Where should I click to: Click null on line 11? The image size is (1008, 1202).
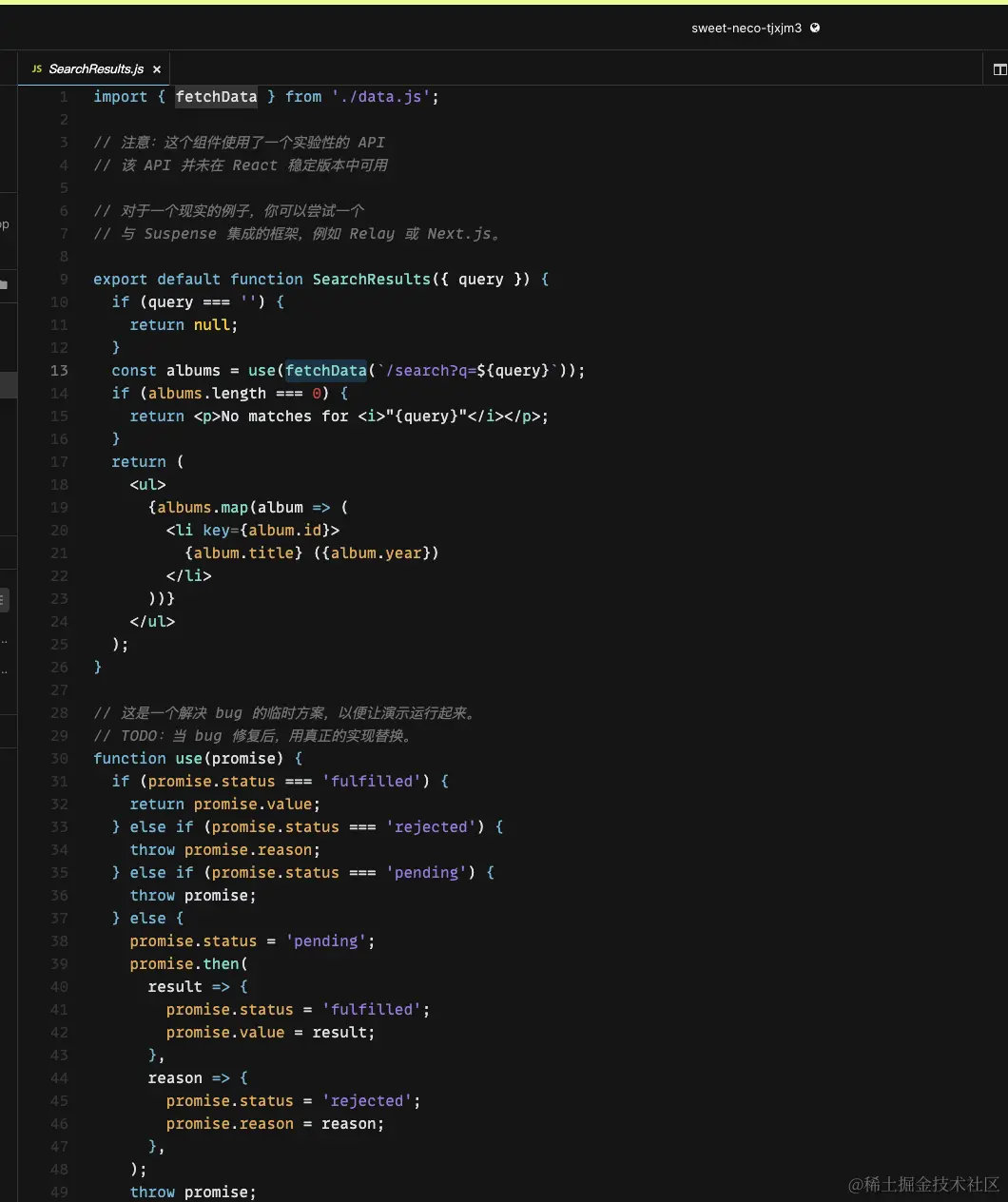[x=212, y=325]
